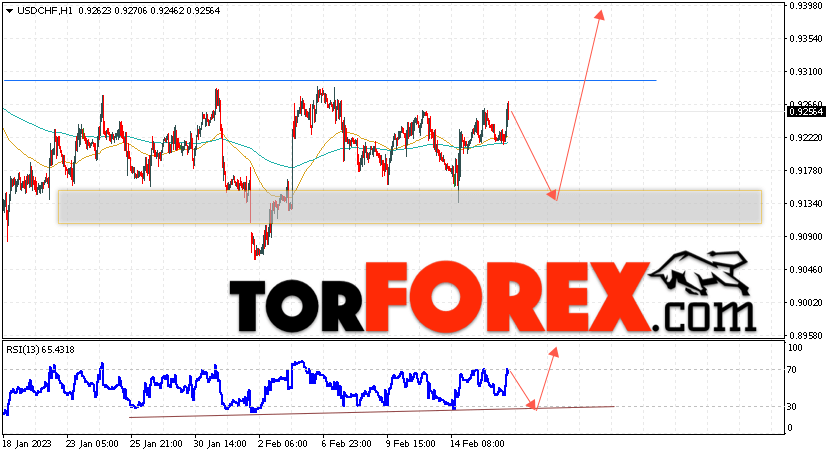The image size is (830, 455).
Task: Select the RSI scale value 70
Action: pos(792,370)
